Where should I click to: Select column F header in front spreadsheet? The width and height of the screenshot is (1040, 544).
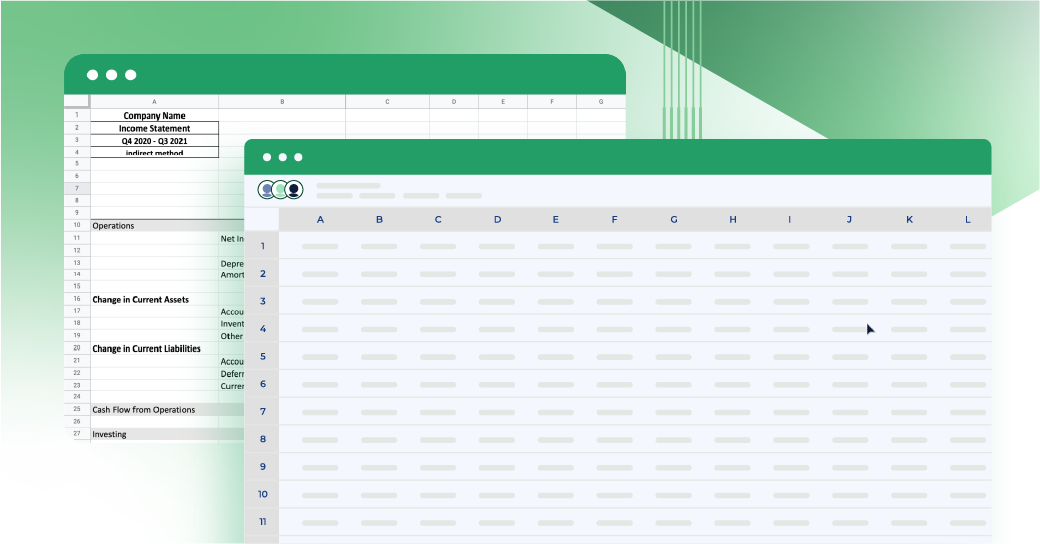[614, 220]
